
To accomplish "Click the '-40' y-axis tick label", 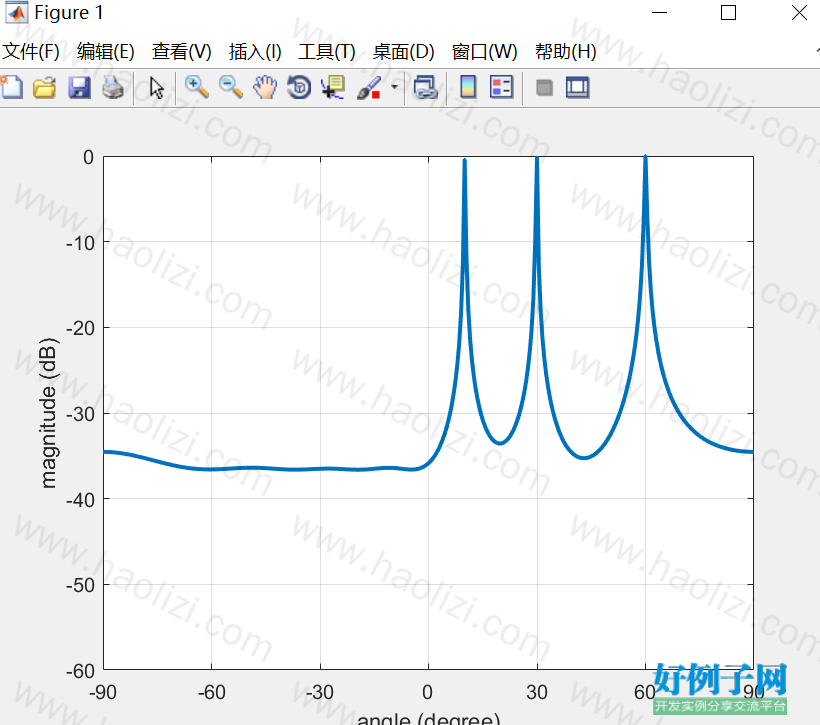I will tap(80, 500).
